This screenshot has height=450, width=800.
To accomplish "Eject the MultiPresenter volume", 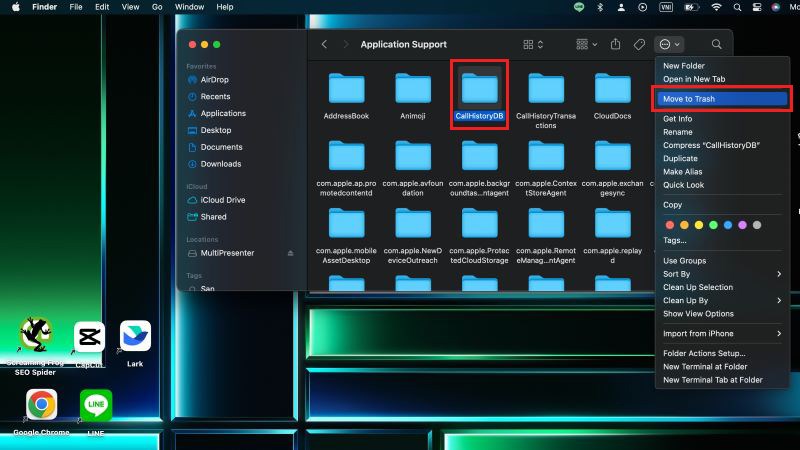I will (x=290, y=253).
